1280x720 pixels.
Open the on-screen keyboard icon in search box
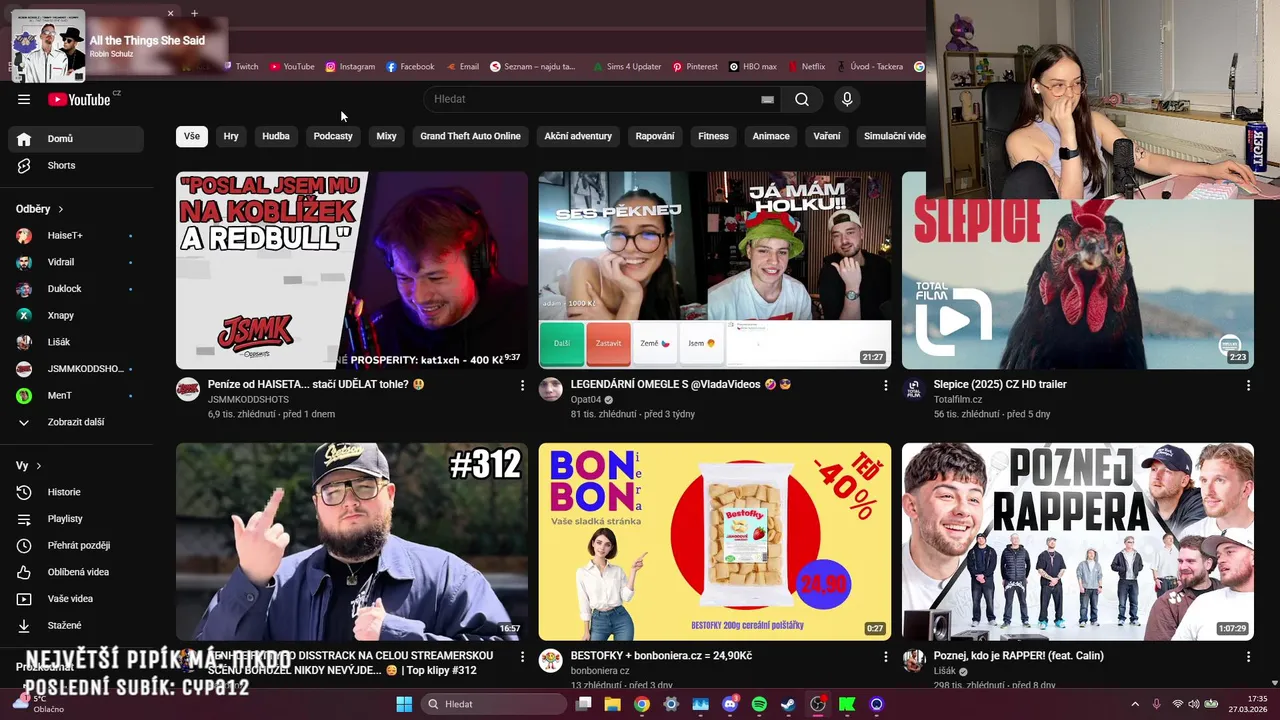coord(767,99)
